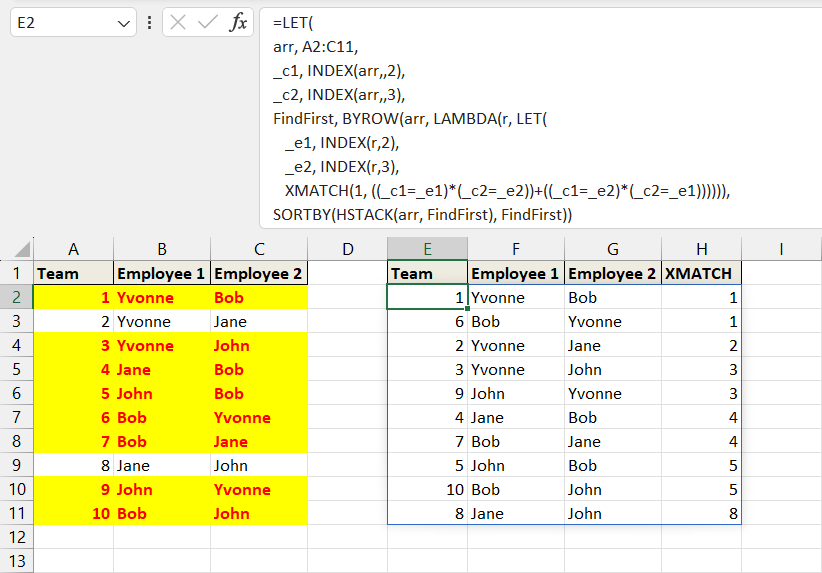The height and width of the screenshot is (573, 822).
Task: Select column G header
Action: 613,249
